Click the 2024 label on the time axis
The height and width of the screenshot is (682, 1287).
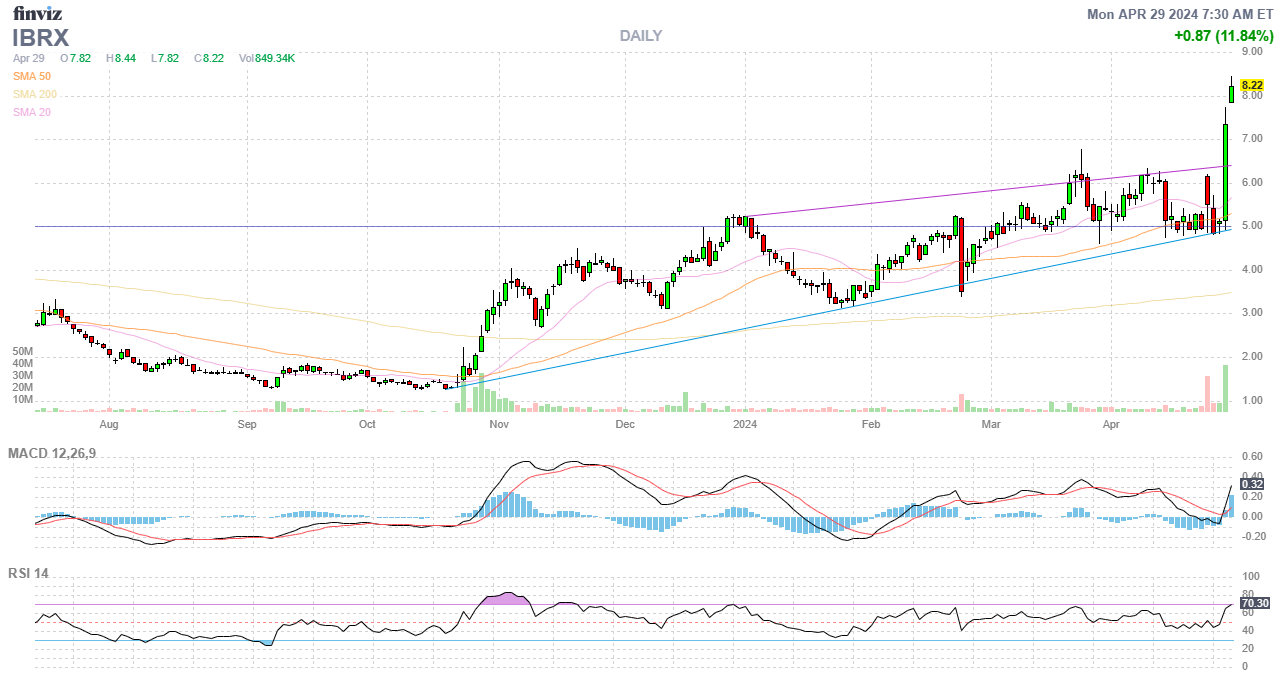(745, 425)
